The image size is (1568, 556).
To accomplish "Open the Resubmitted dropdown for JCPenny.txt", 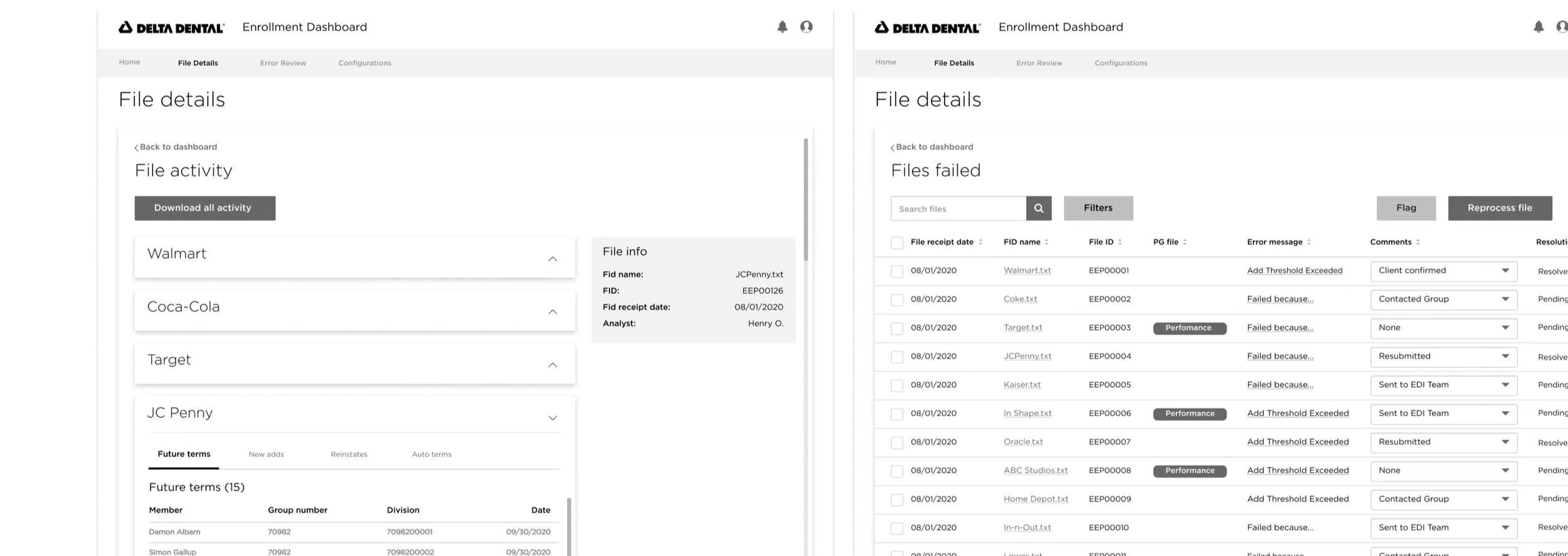I will point(1444,357).
